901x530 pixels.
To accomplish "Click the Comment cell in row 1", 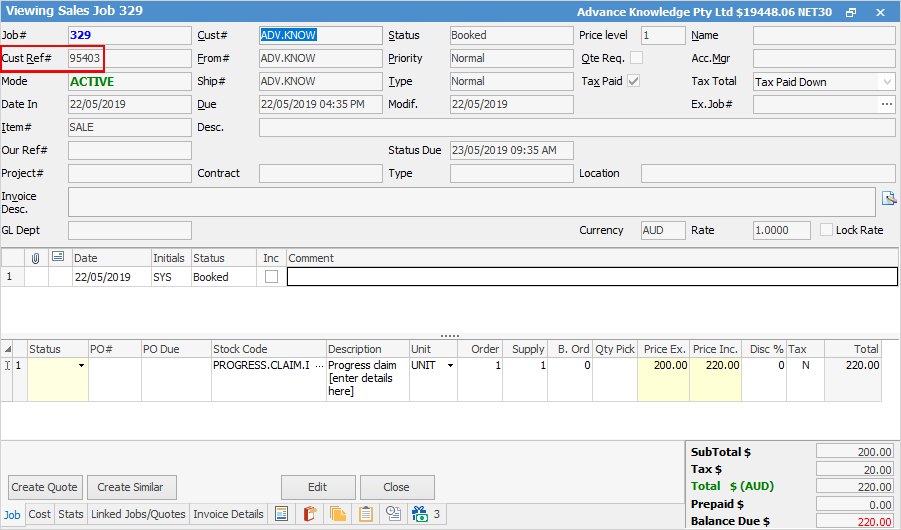I will pos(592,276).
